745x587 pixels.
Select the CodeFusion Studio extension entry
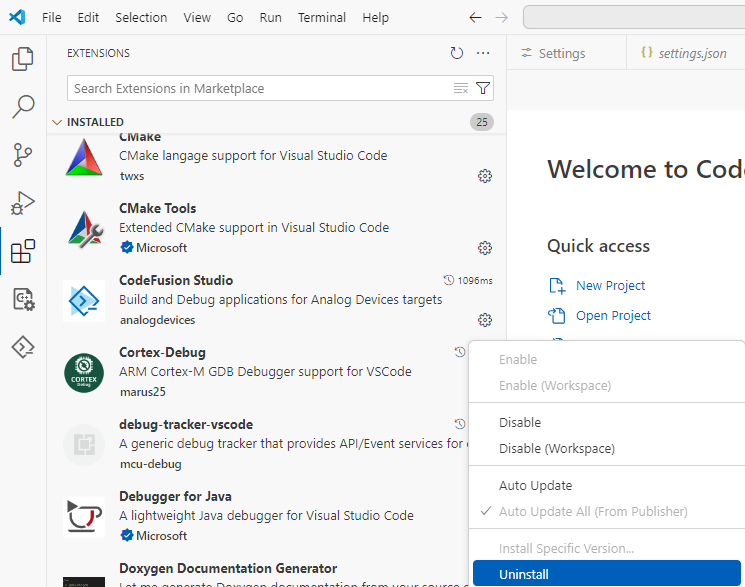point(277,300)
